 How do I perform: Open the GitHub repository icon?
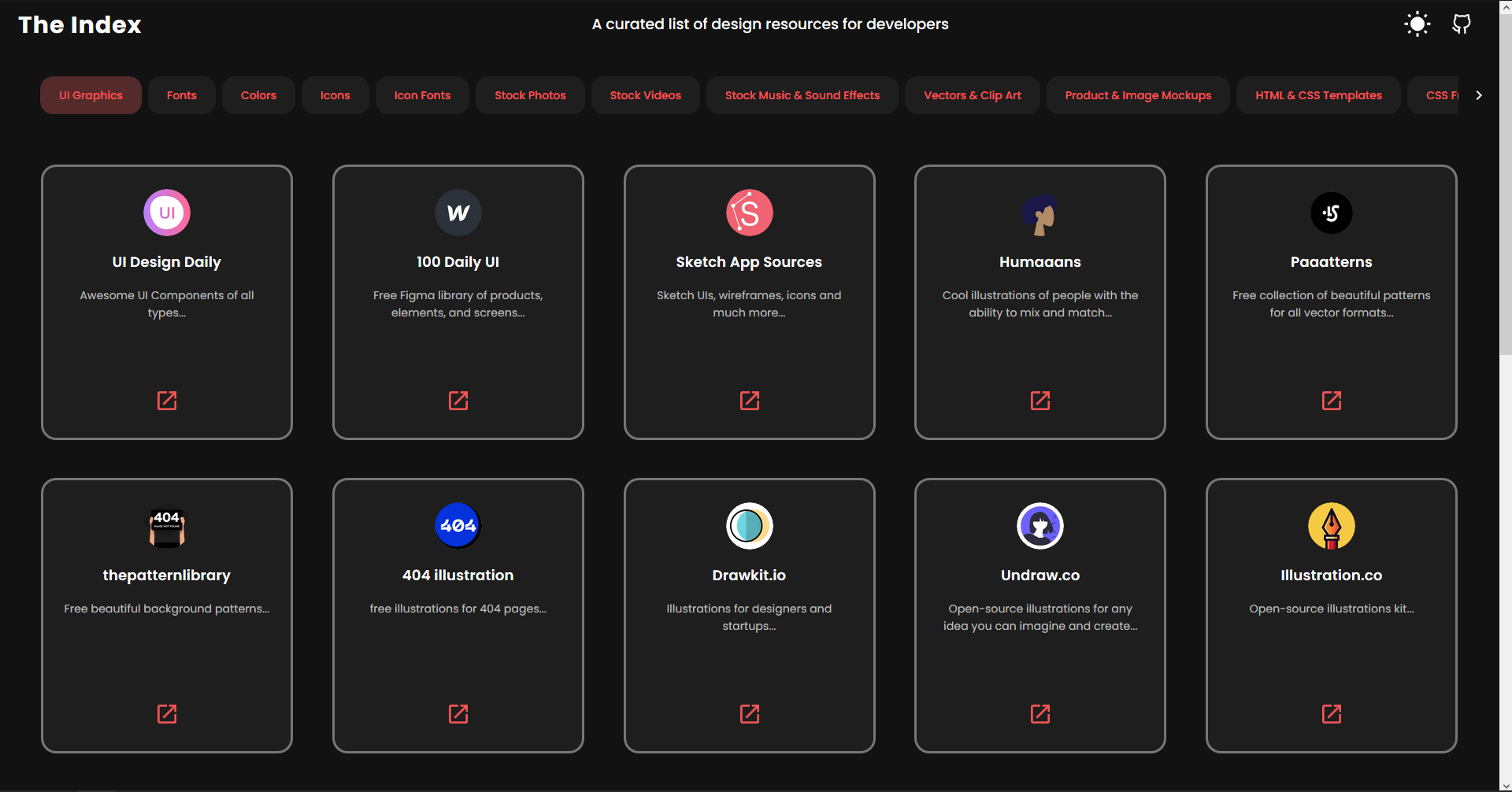(x=1462, y=24)
